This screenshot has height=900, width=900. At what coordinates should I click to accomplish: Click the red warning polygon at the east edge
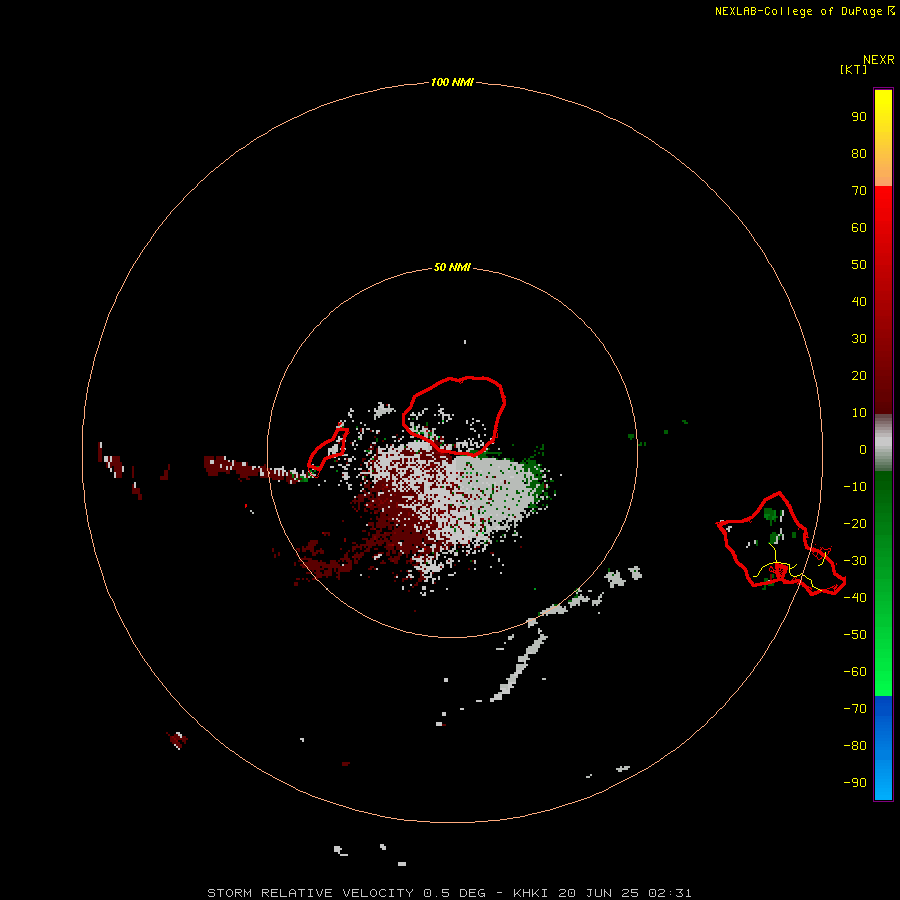(781, 544)
